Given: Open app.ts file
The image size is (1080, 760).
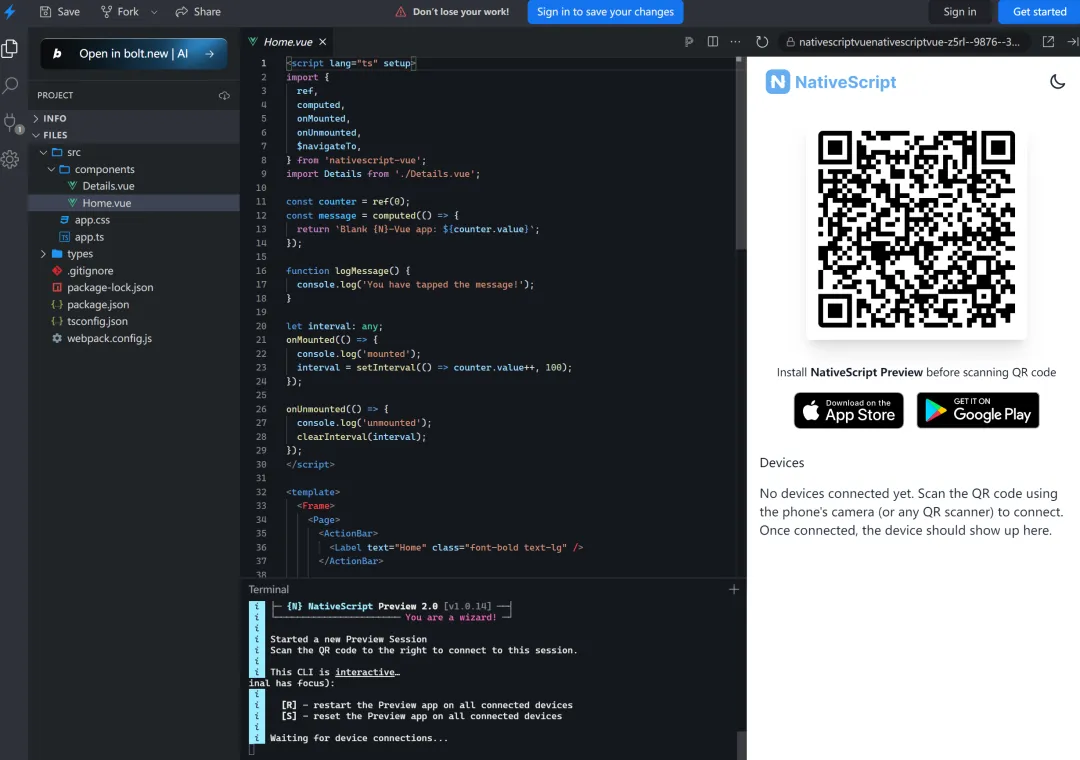Looking at the screenshot, I should click(134, 237).
